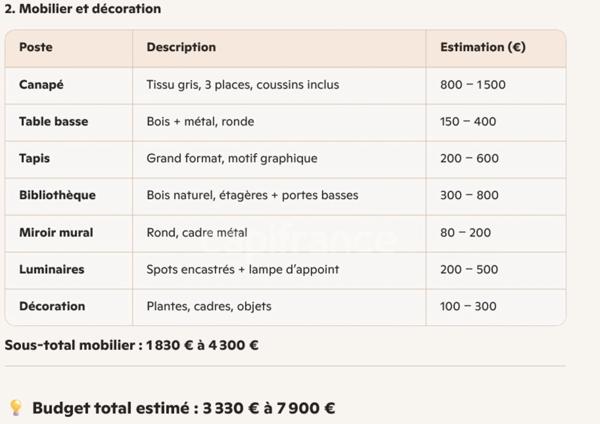Select the 'Table basse' row label

click(x=53, y=122)
